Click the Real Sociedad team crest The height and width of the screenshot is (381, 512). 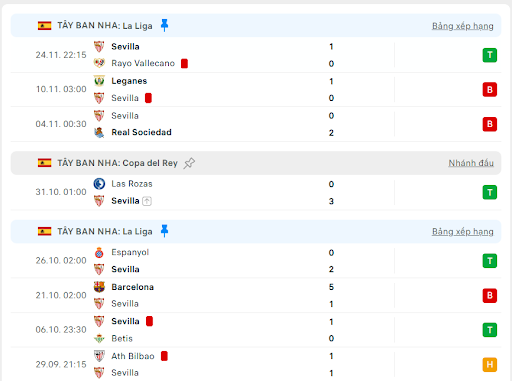99,132
